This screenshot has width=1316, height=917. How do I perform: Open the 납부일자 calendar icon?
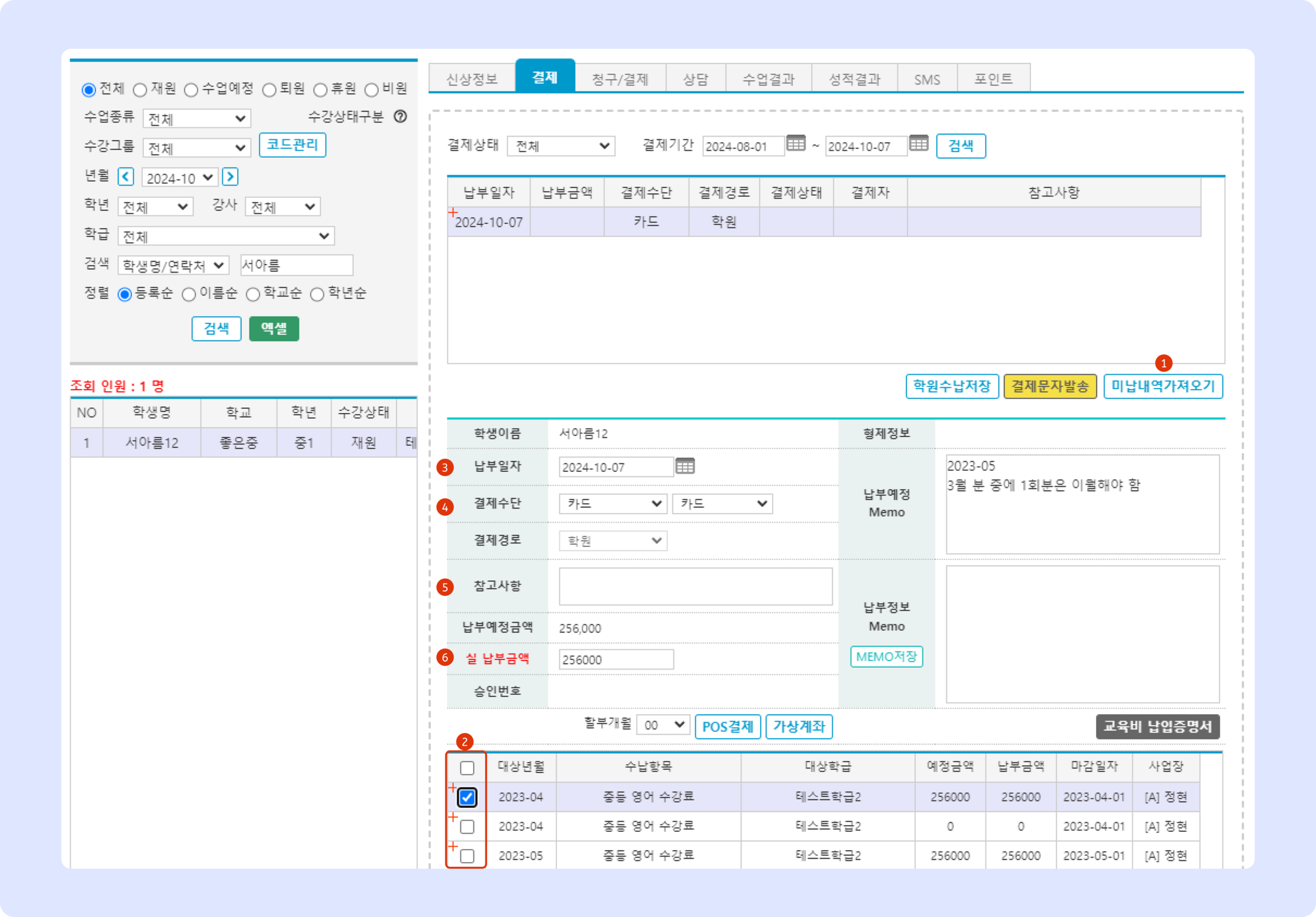(685, 466)
